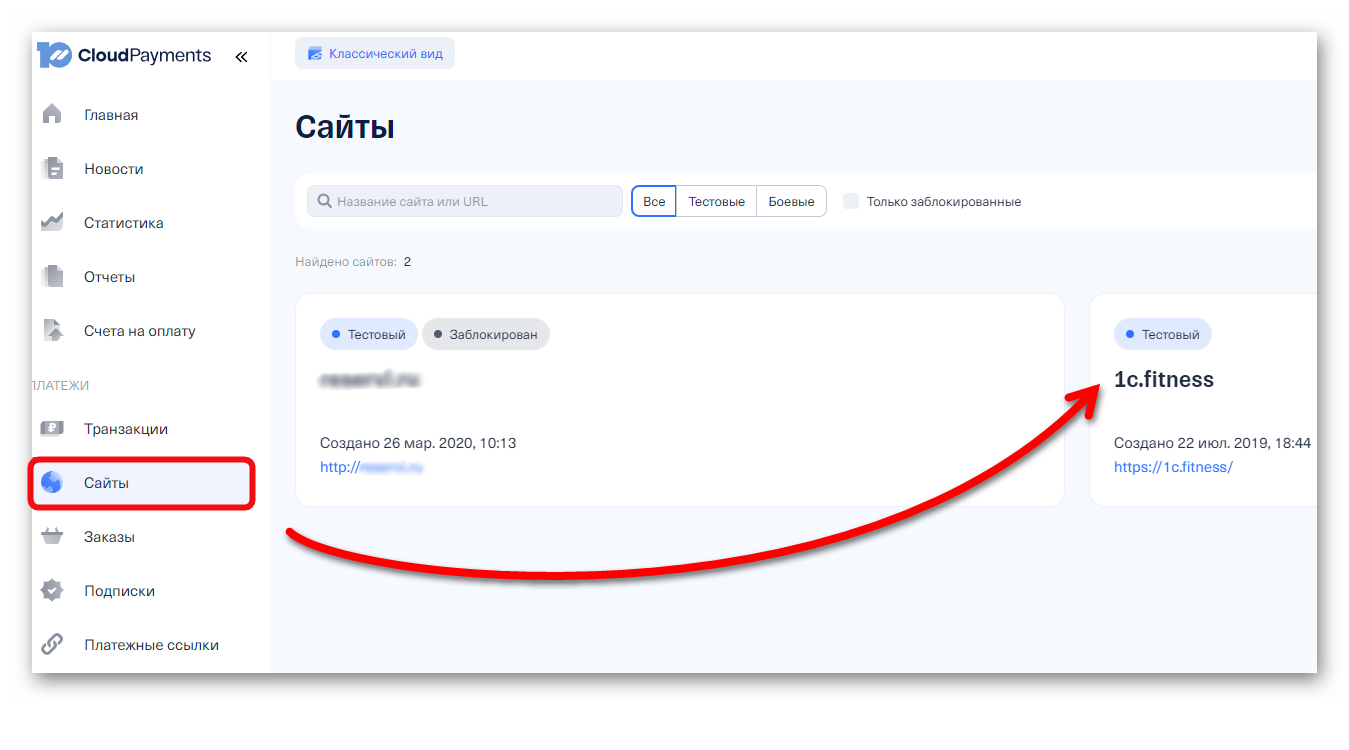This screenshot has height=750, width=1349.
Task: Click the invoice icon beside Счета на оплату
Action: (52, 330)
